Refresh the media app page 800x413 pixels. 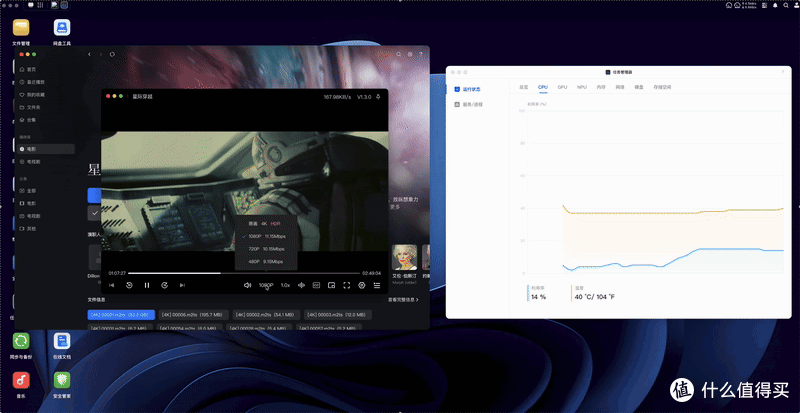coord(112,54)
